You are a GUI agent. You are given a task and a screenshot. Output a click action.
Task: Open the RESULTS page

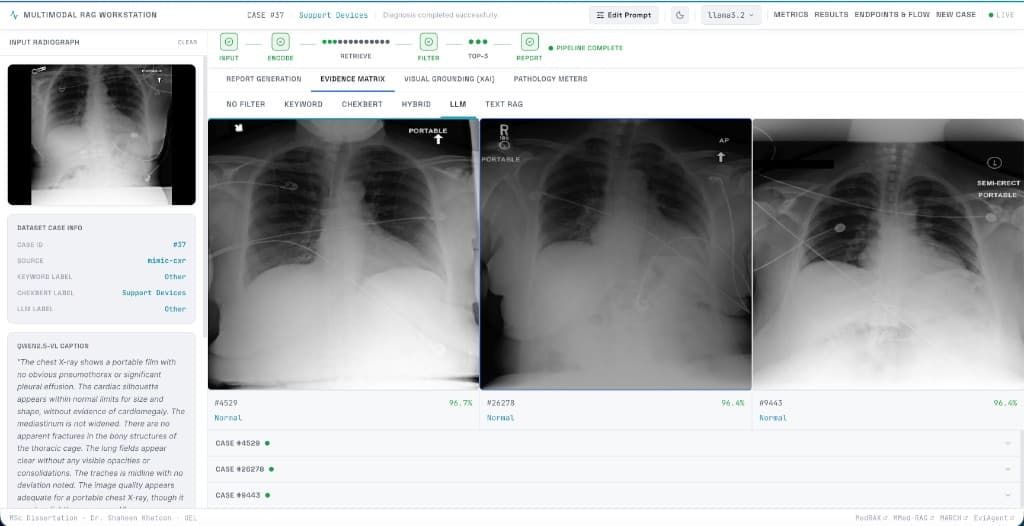pyautogui.click(x=831, y=14)
